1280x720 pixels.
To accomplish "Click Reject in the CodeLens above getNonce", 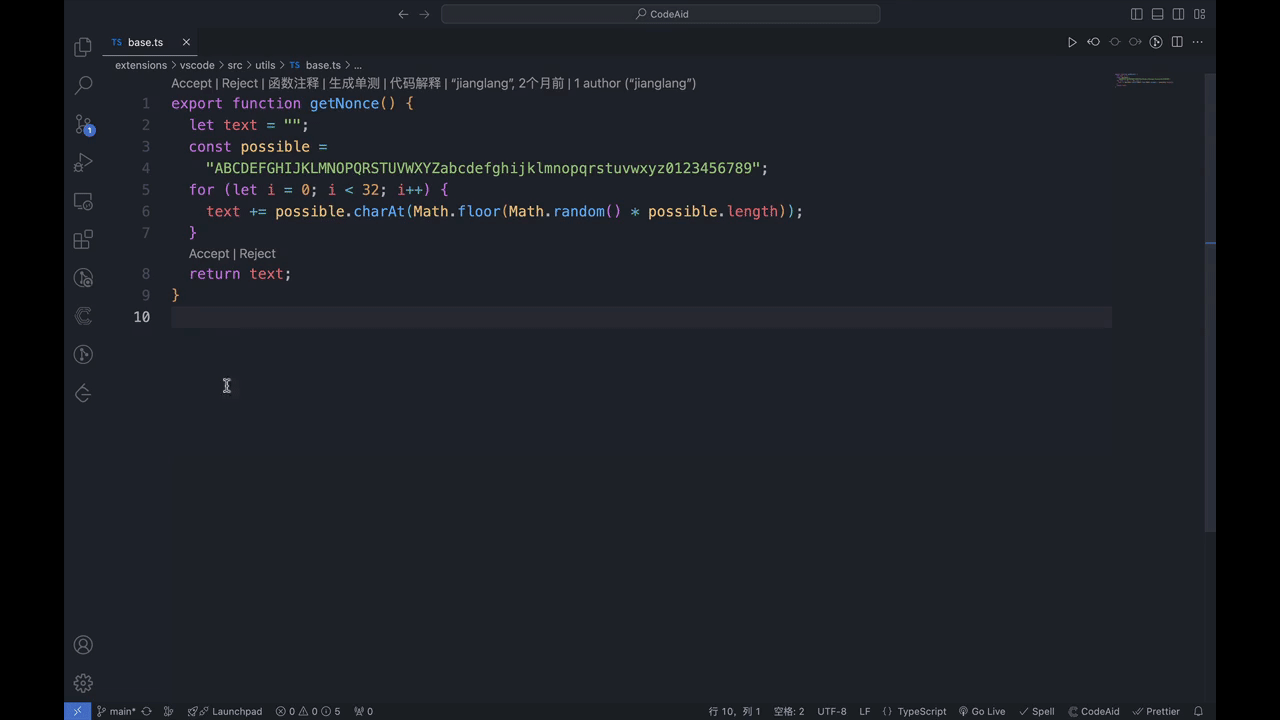I will [x=240, y=83].
